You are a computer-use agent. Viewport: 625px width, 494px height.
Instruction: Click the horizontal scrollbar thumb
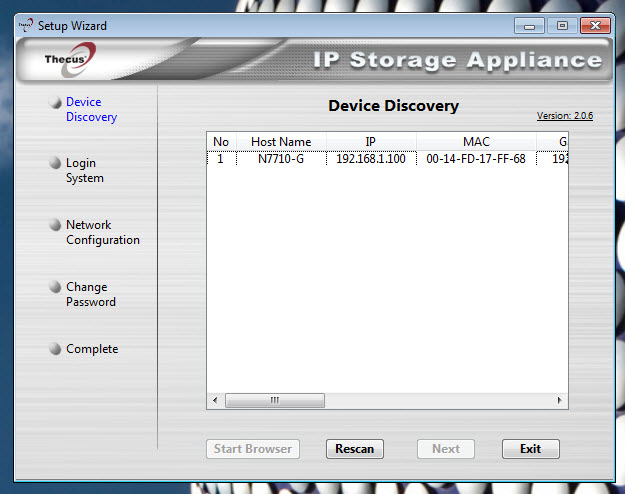[x=275, y=400]
